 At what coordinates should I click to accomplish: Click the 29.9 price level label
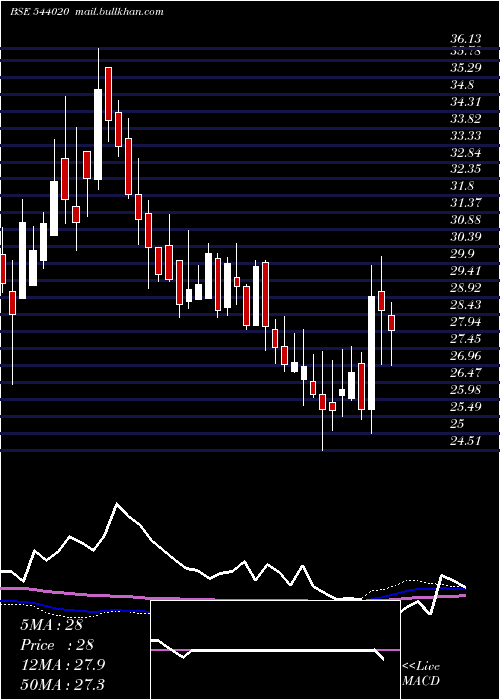(x=462, y=254)
